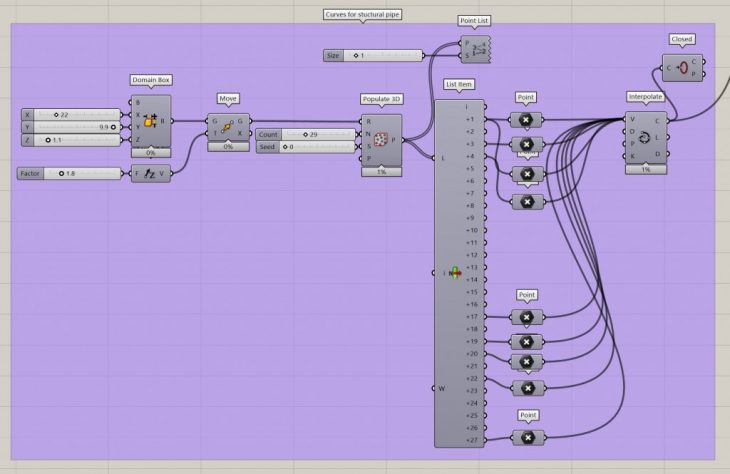Select the List Item component center icon

(x=455, y=272)
